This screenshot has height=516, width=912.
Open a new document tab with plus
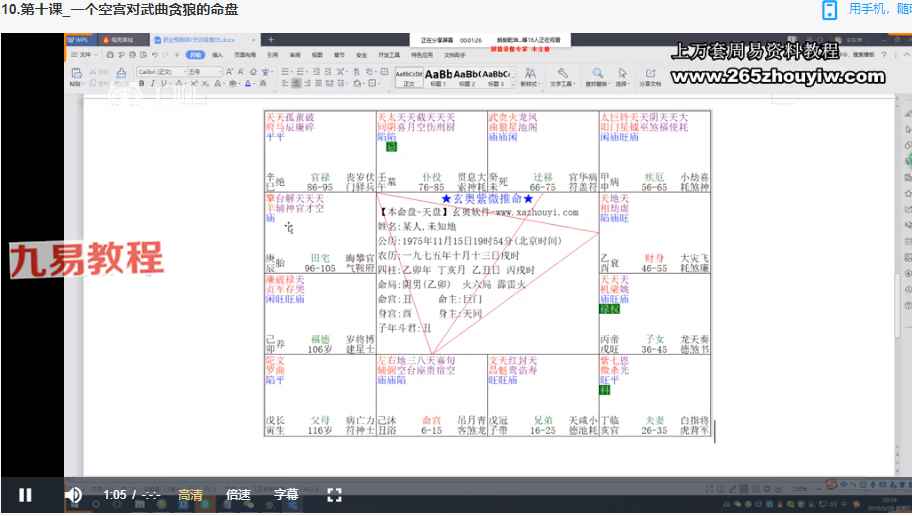tap(271, 40)
